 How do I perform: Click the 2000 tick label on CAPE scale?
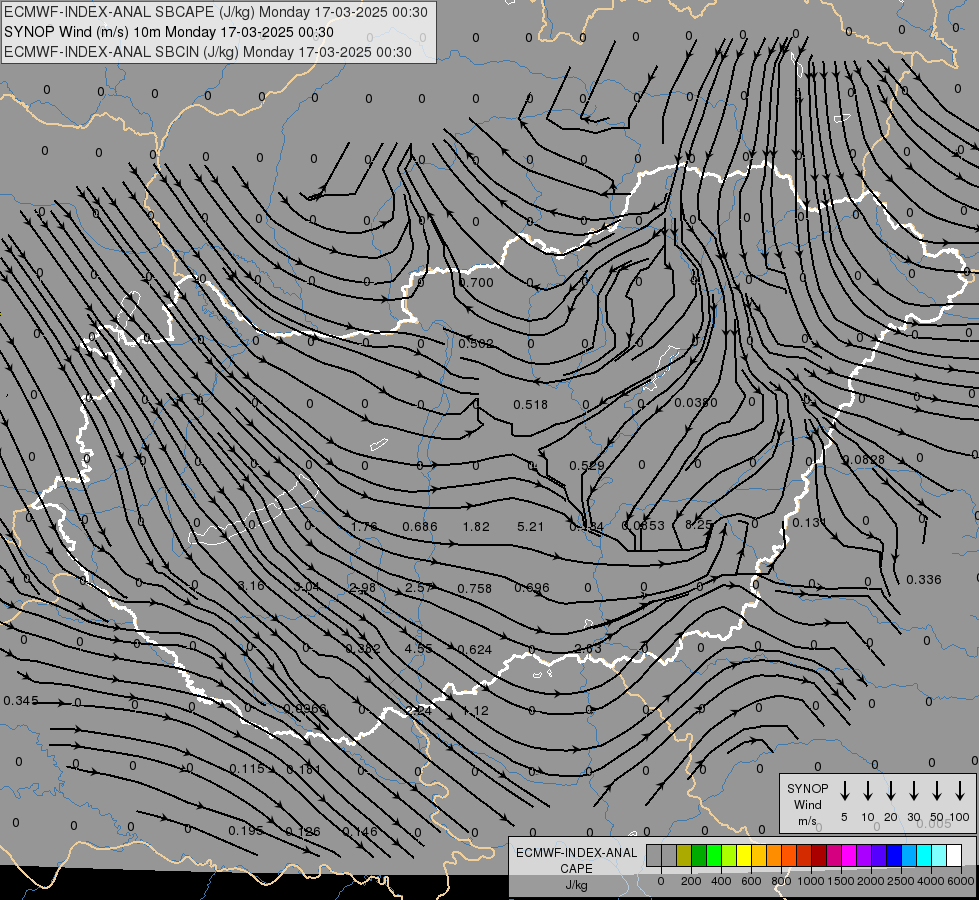(x=870, y=881)
